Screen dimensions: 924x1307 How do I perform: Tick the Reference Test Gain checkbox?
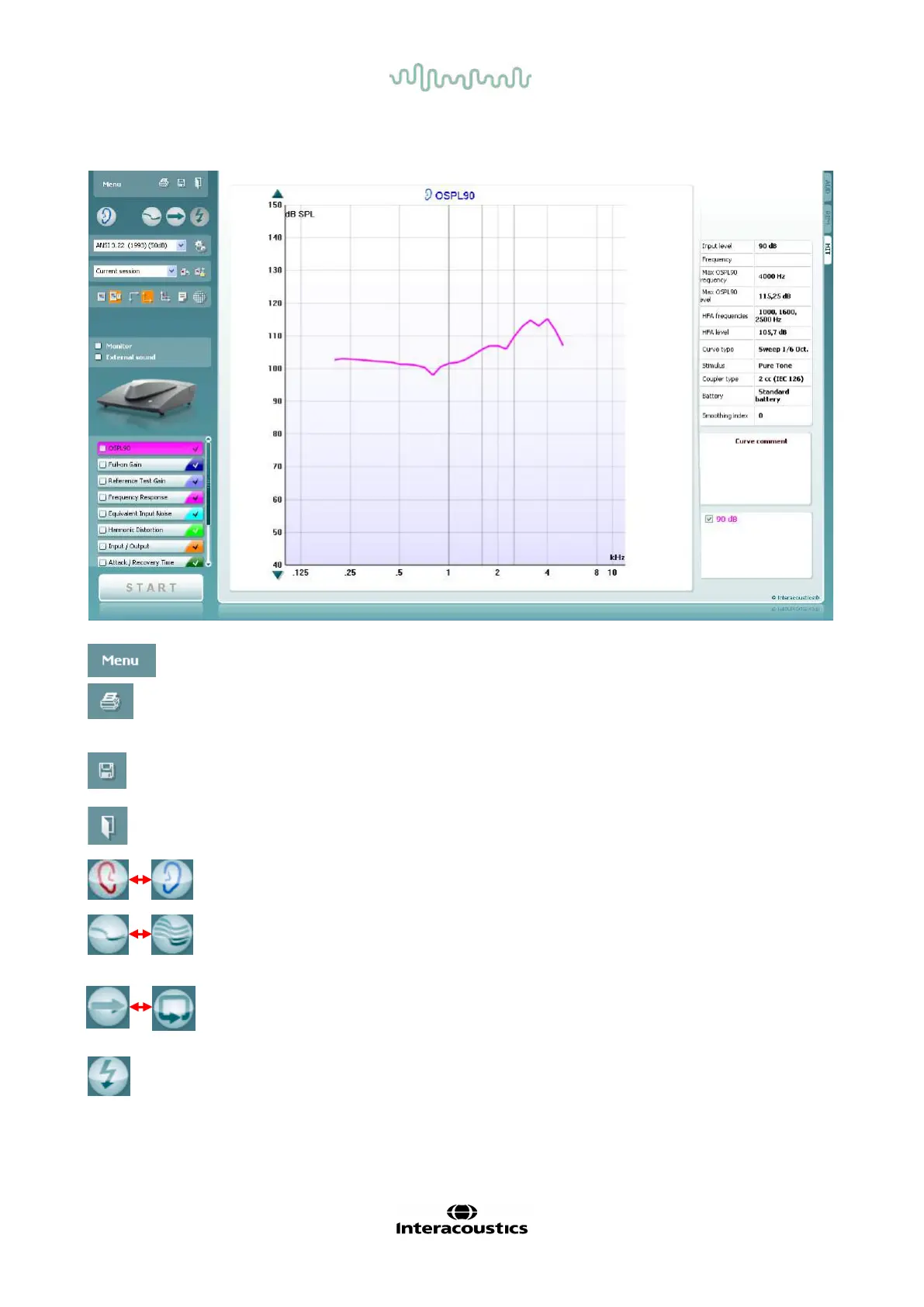[x=102, y=481]
